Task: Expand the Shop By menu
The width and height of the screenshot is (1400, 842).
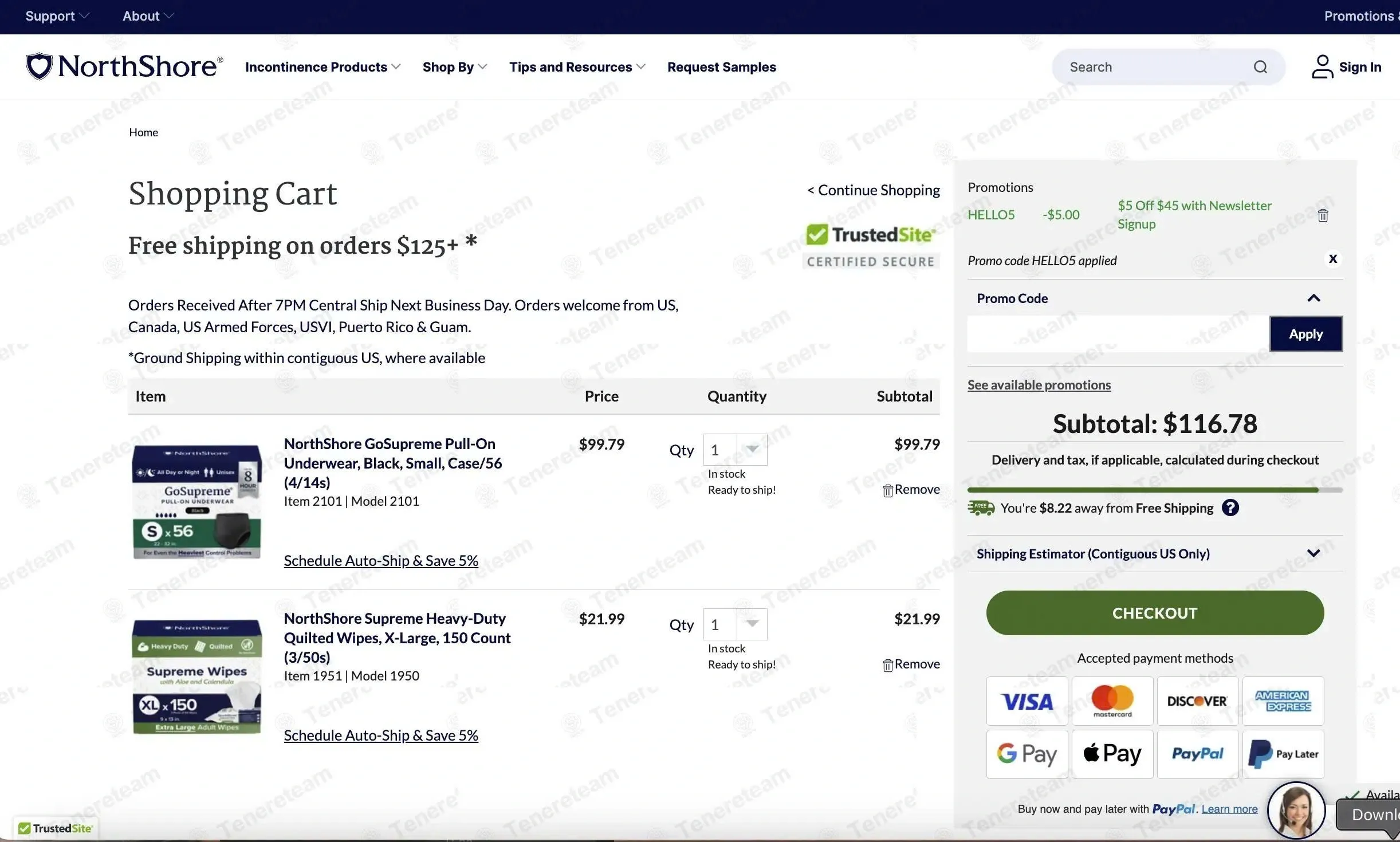Action: (455, 67)
